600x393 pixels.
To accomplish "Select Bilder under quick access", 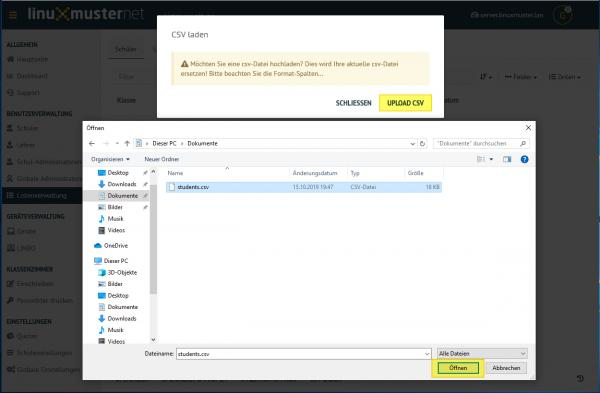I will pos(115,207).
